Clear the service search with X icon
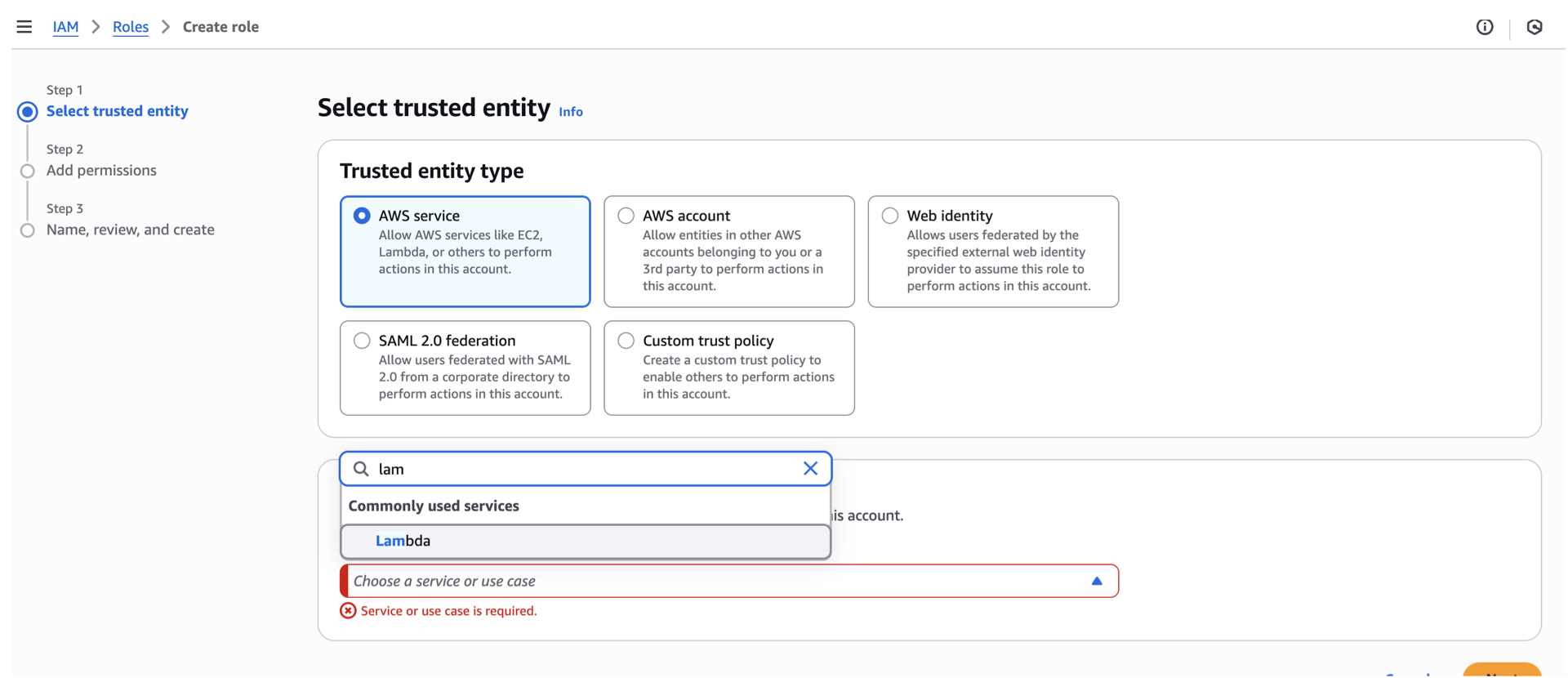This screenshot has width=1568, height=678. [x=809, y=469]
